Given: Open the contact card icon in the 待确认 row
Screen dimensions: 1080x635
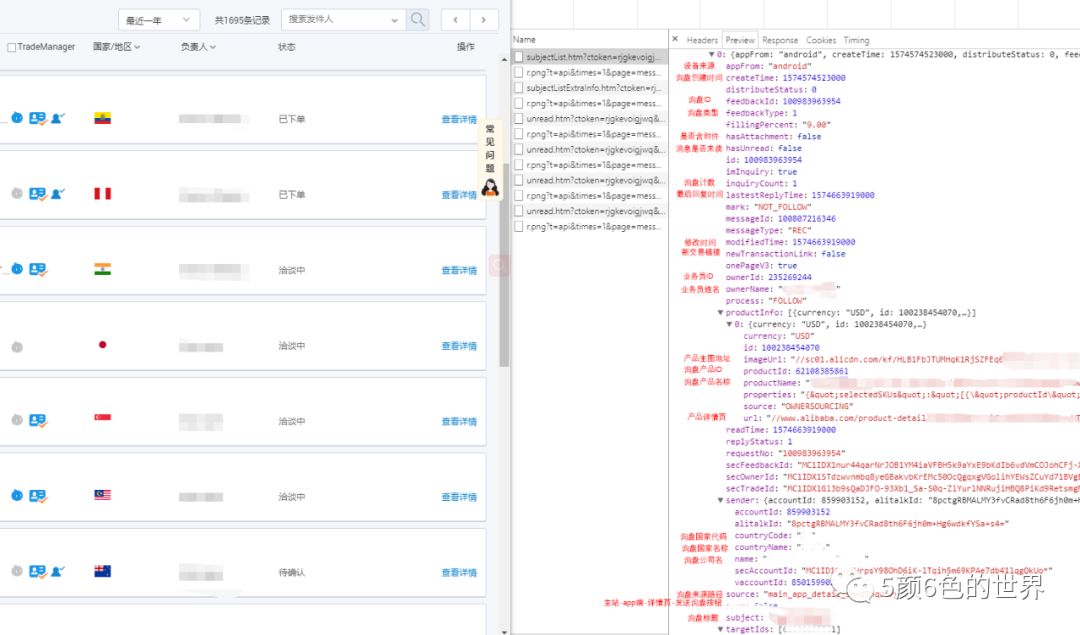Looking at the screenshot, I should point(38,572).
